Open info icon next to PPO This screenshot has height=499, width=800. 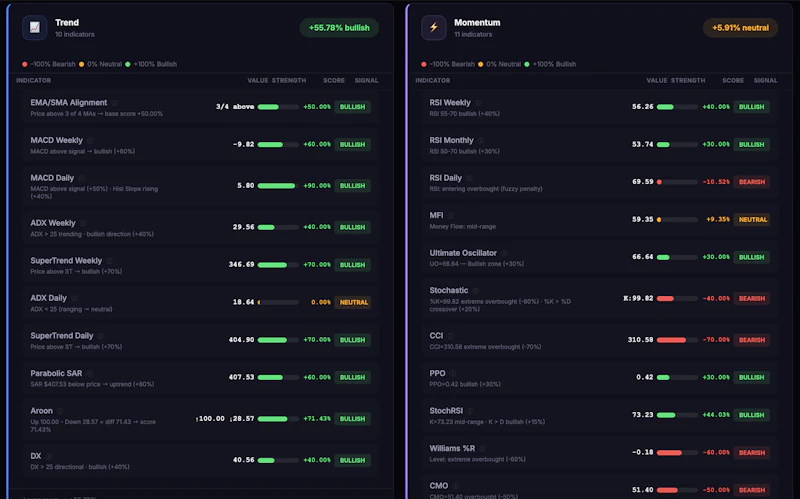(x=453, y=373)
